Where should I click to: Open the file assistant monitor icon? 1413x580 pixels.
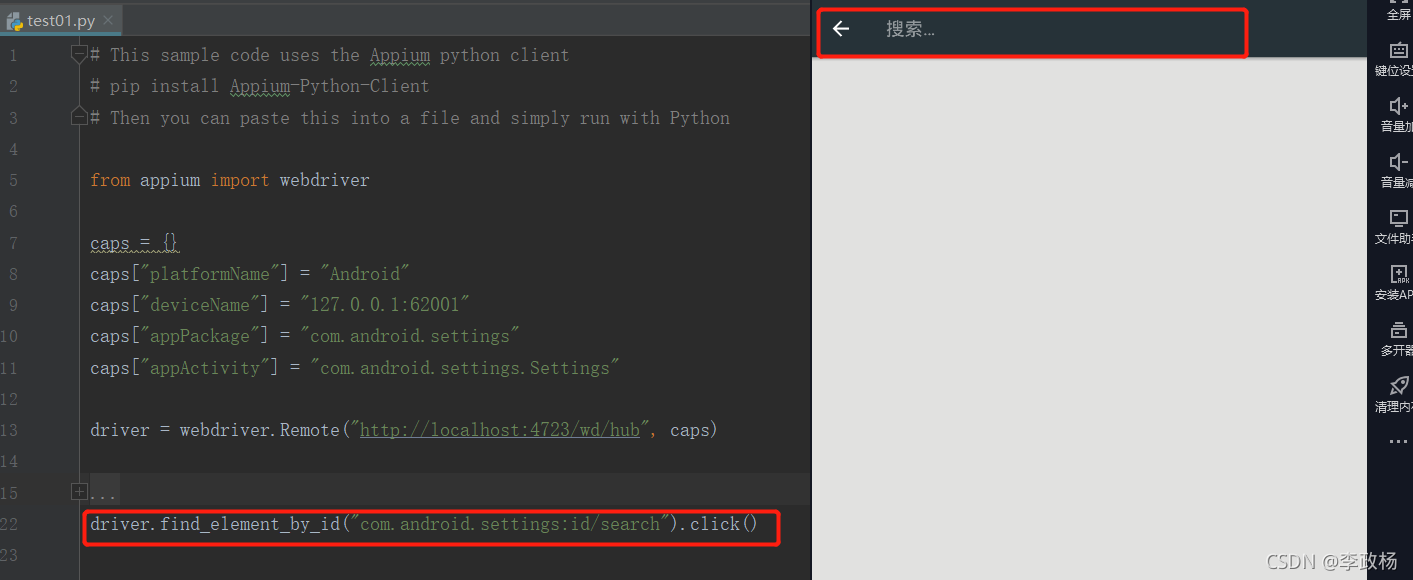click(x=1398, y=218)
